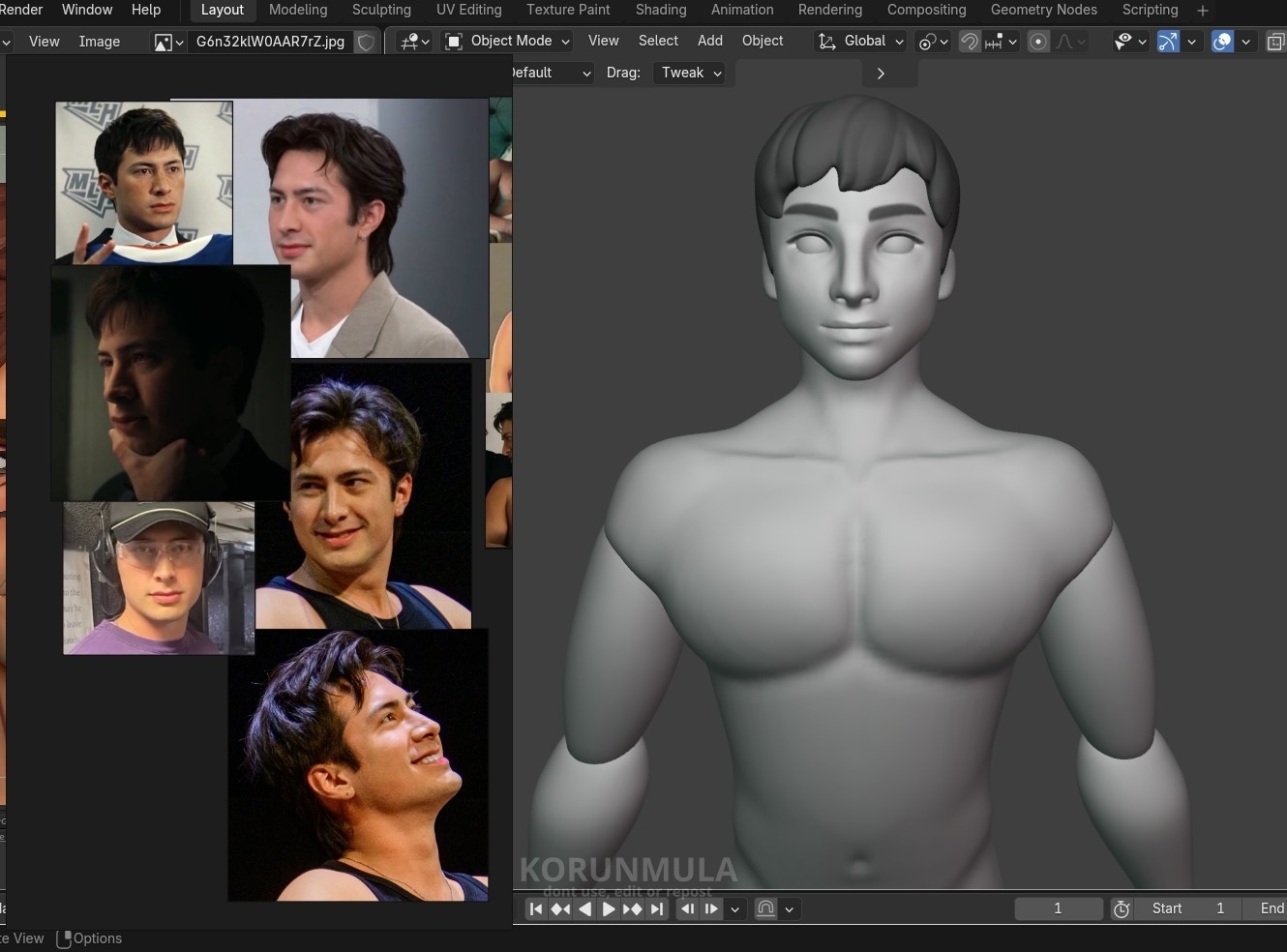Image resolution: width=1287 pixels, height=952 pixels.
Task: Click the fake user shield icon
Action: point(366,42)
